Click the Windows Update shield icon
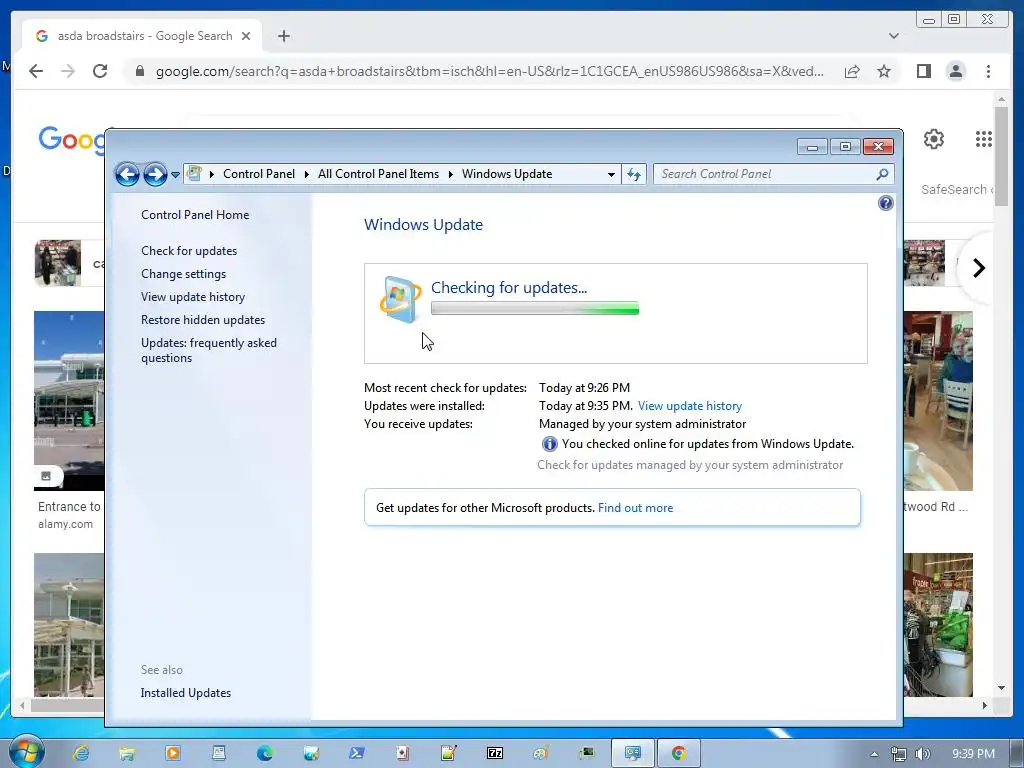Image resolution: width=1024 pixels, height=768 pixels. (x=400, y=300)
